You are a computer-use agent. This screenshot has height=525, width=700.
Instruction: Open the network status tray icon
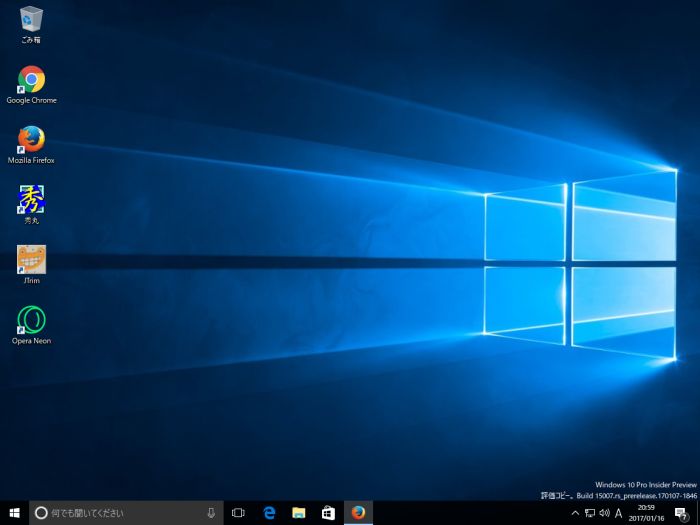point(589,513)
